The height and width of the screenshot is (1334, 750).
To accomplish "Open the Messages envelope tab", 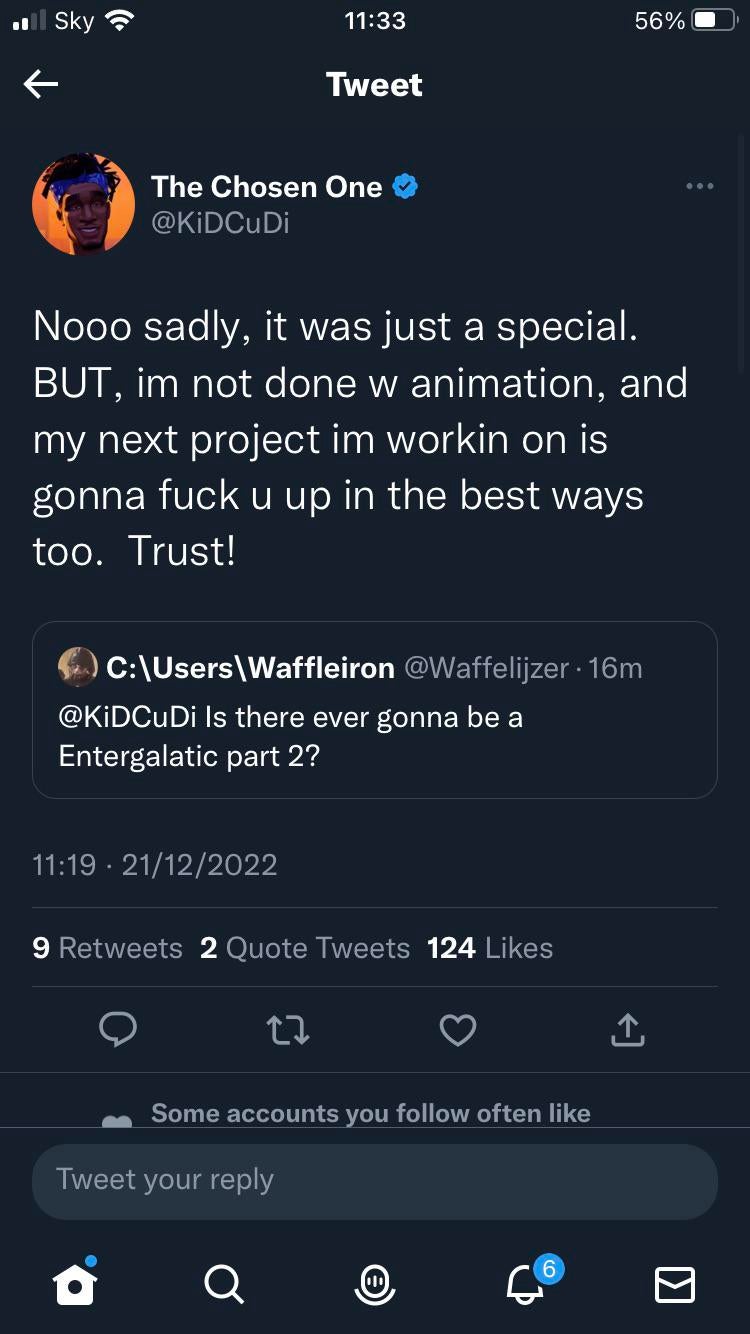I will click(674, 1284).
